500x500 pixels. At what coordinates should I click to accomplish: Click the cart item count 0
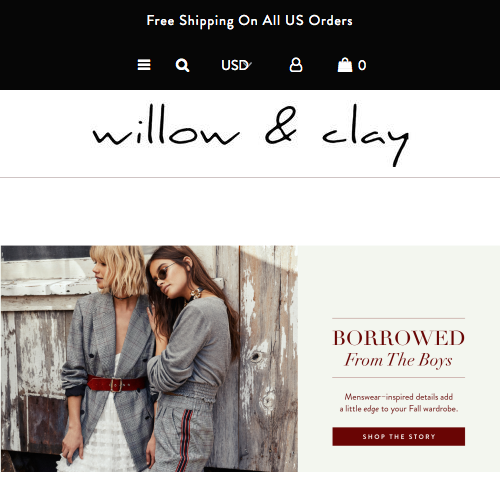pos(362,65)
